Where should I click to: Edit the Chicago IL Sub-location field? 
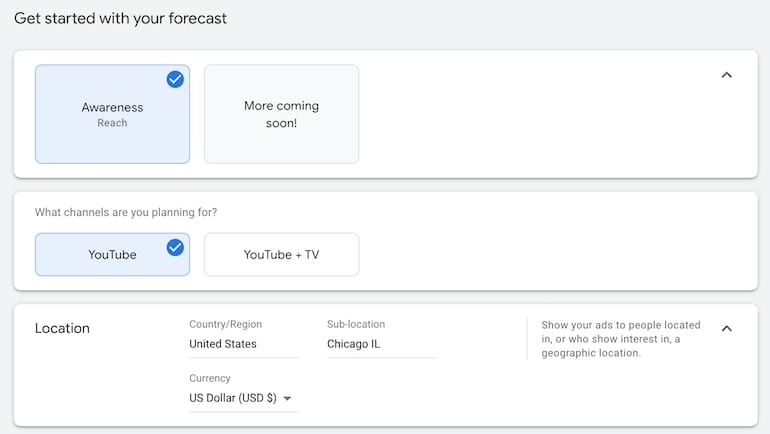pos(382,344)
